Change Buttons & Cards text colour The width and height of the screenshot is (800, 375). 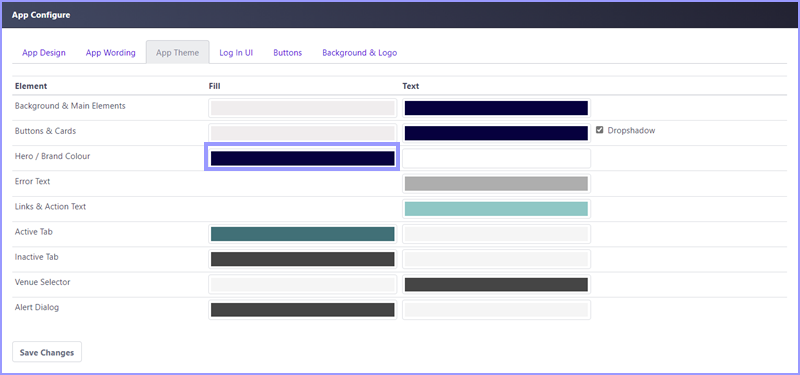coord(496,133)
